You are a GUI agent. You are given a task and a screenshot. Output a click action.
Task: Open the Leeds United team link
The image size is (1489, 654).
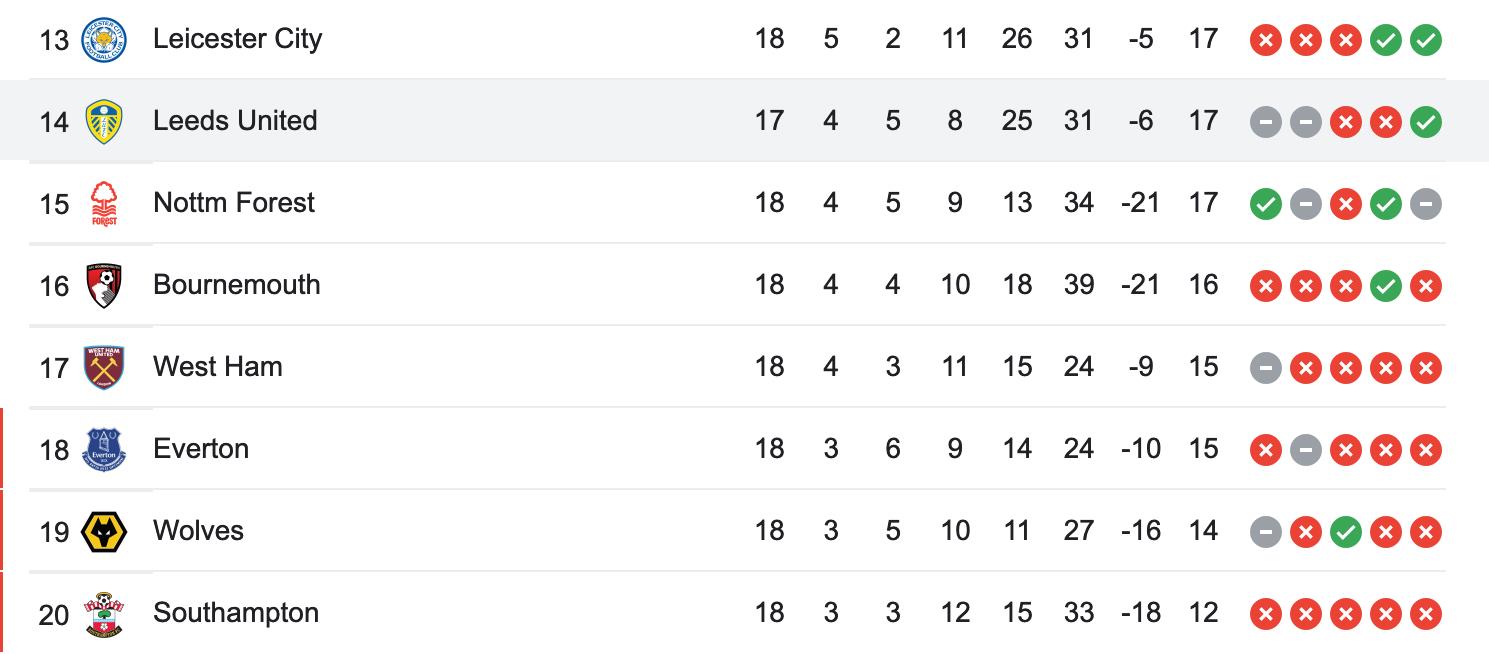click(235, 121)
